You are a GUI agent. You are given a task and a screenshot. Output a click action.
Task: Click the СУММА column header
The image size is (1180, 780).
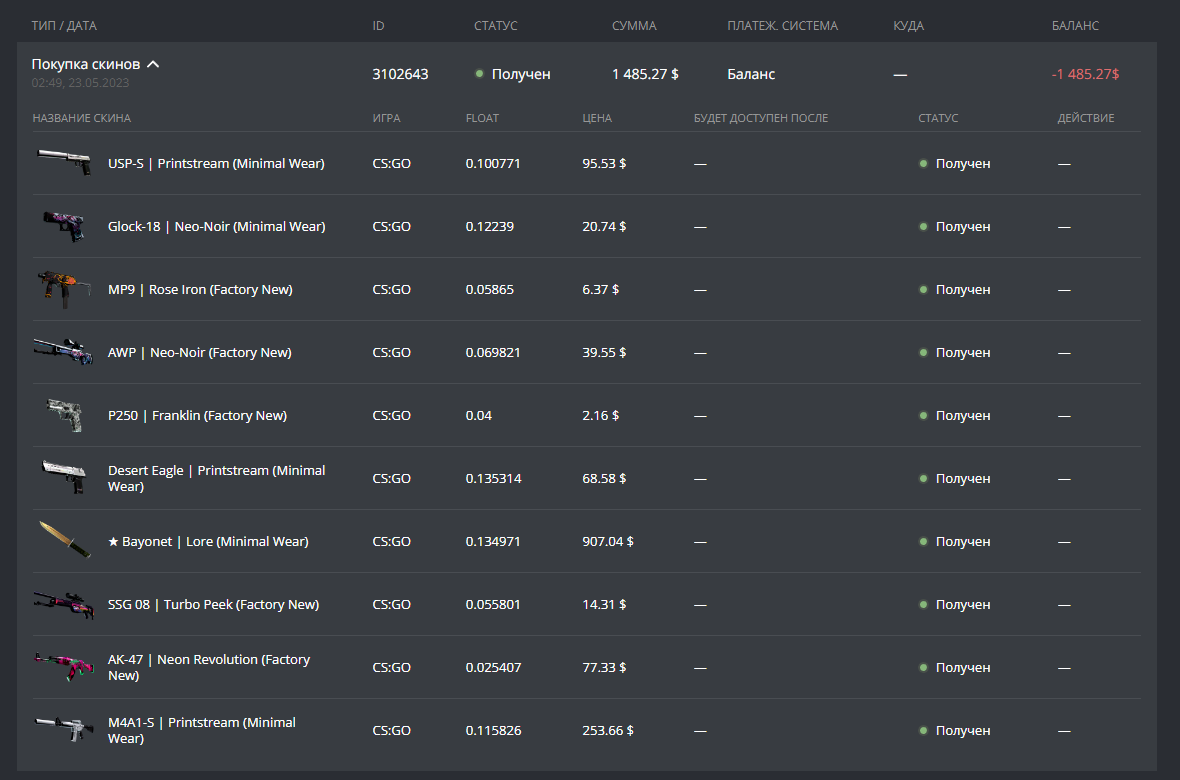tap(634, 26)
